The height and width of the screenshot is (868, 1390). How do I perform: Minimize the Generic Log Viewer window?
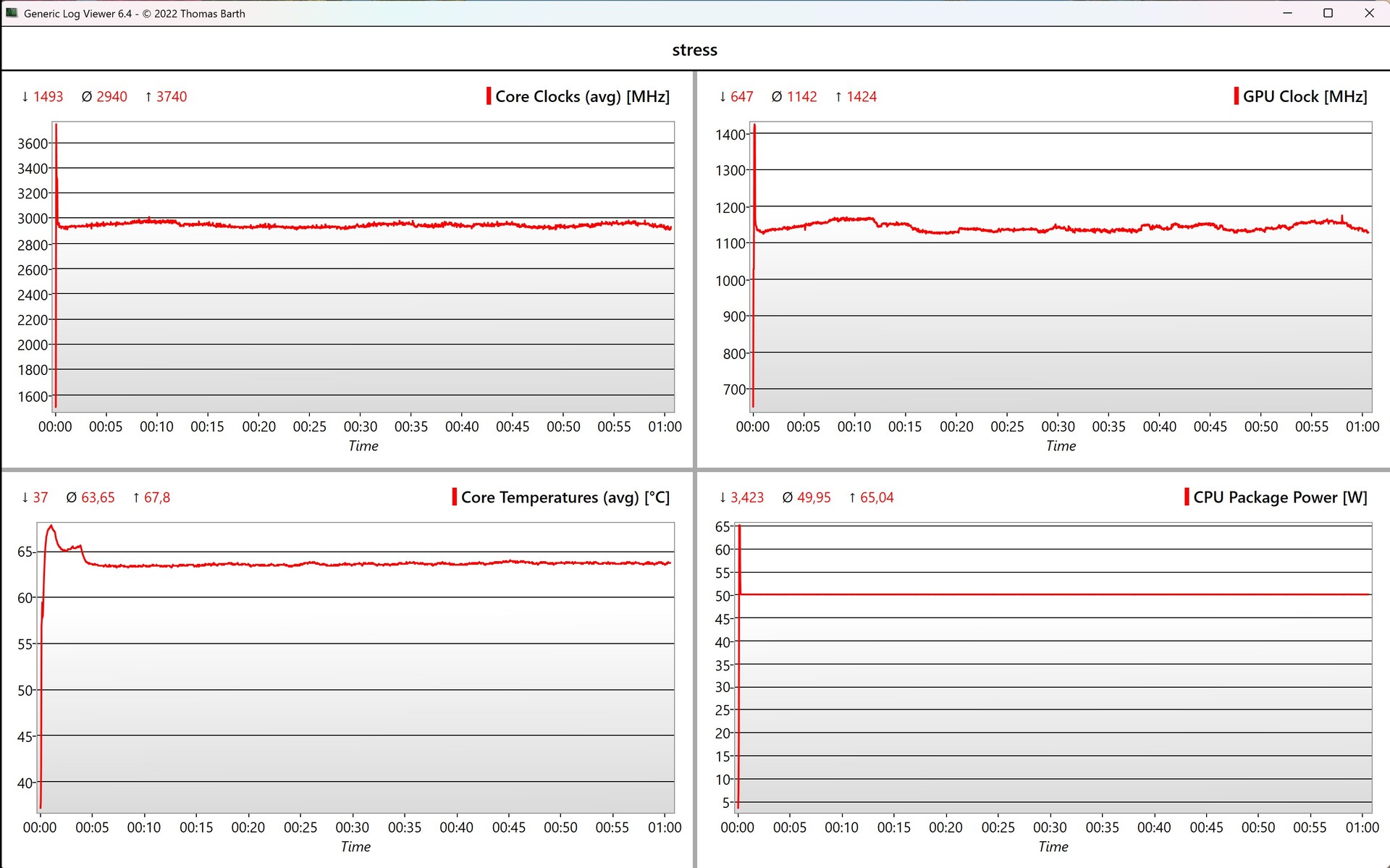coord(1287,13)
